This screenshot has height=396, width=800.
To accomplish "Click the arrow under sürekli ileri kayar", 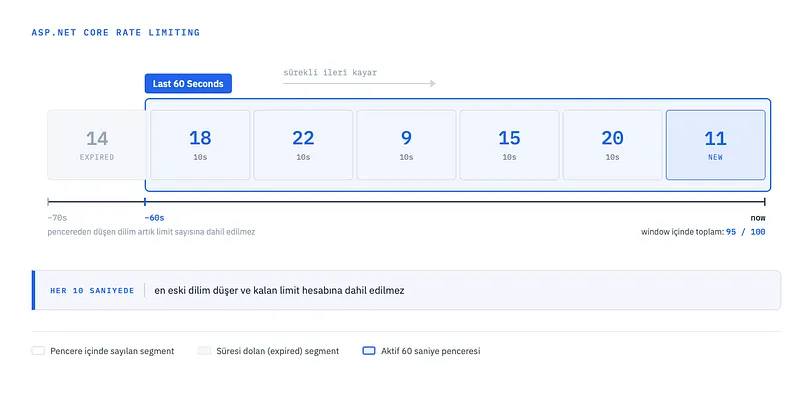I will click(x=359, y=83).
